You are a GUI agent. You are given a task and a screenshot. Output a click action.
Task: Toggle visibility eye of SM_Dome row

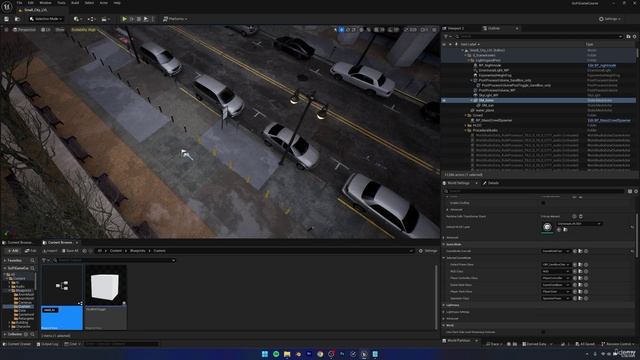coord(444,100)
